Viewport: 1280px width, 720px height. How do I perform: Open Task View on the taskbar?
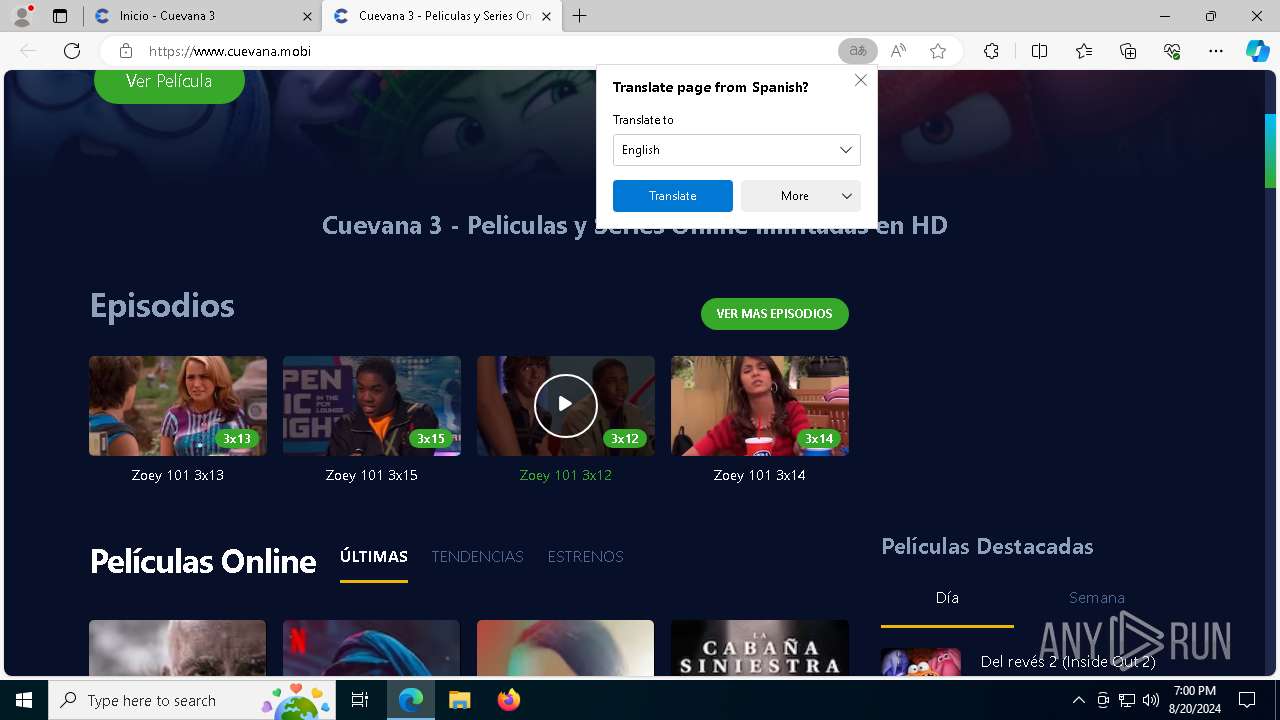tap(360, 700)
